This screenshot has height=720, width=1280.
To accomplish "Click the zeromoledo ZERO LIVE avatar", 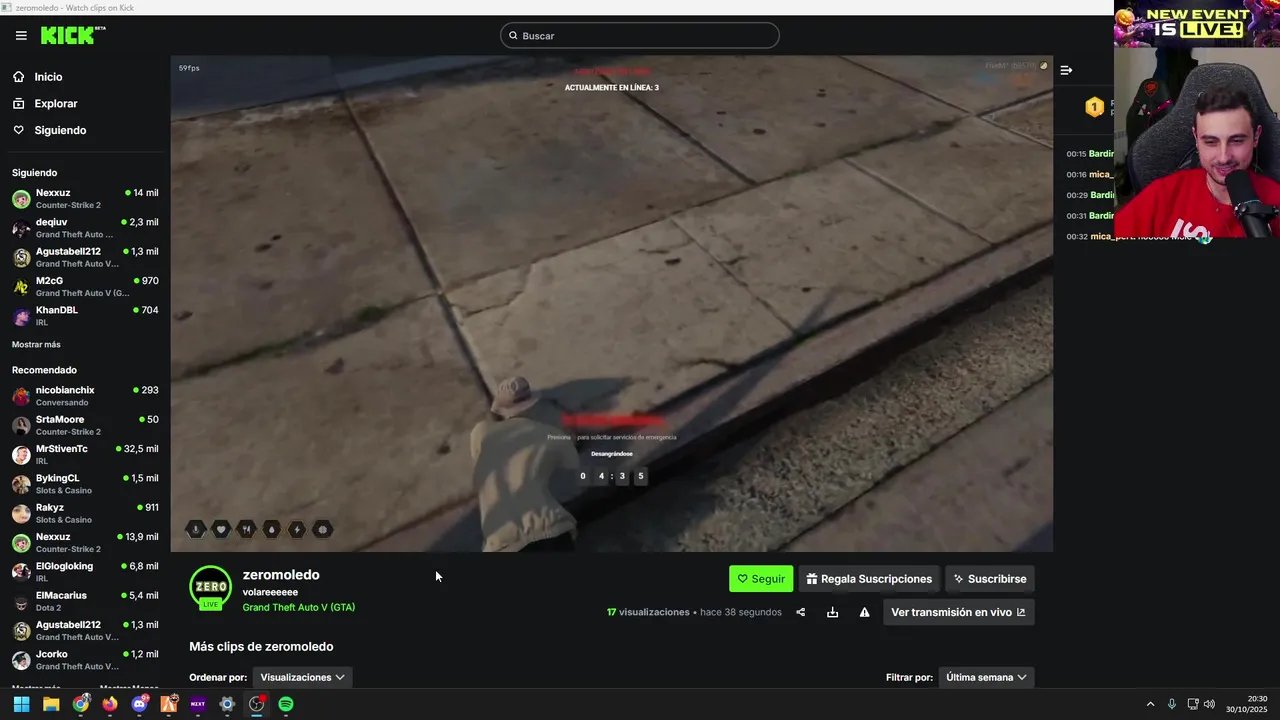I will [x=211, y=588].
